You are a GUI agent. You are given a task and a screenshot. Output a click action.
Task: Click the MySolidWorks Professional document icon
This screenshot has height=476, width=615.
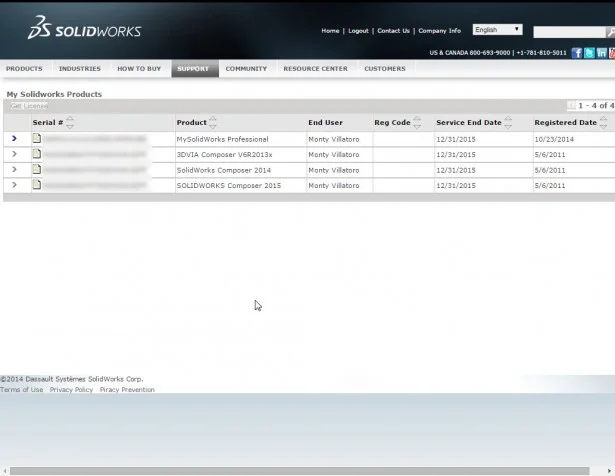37,139
